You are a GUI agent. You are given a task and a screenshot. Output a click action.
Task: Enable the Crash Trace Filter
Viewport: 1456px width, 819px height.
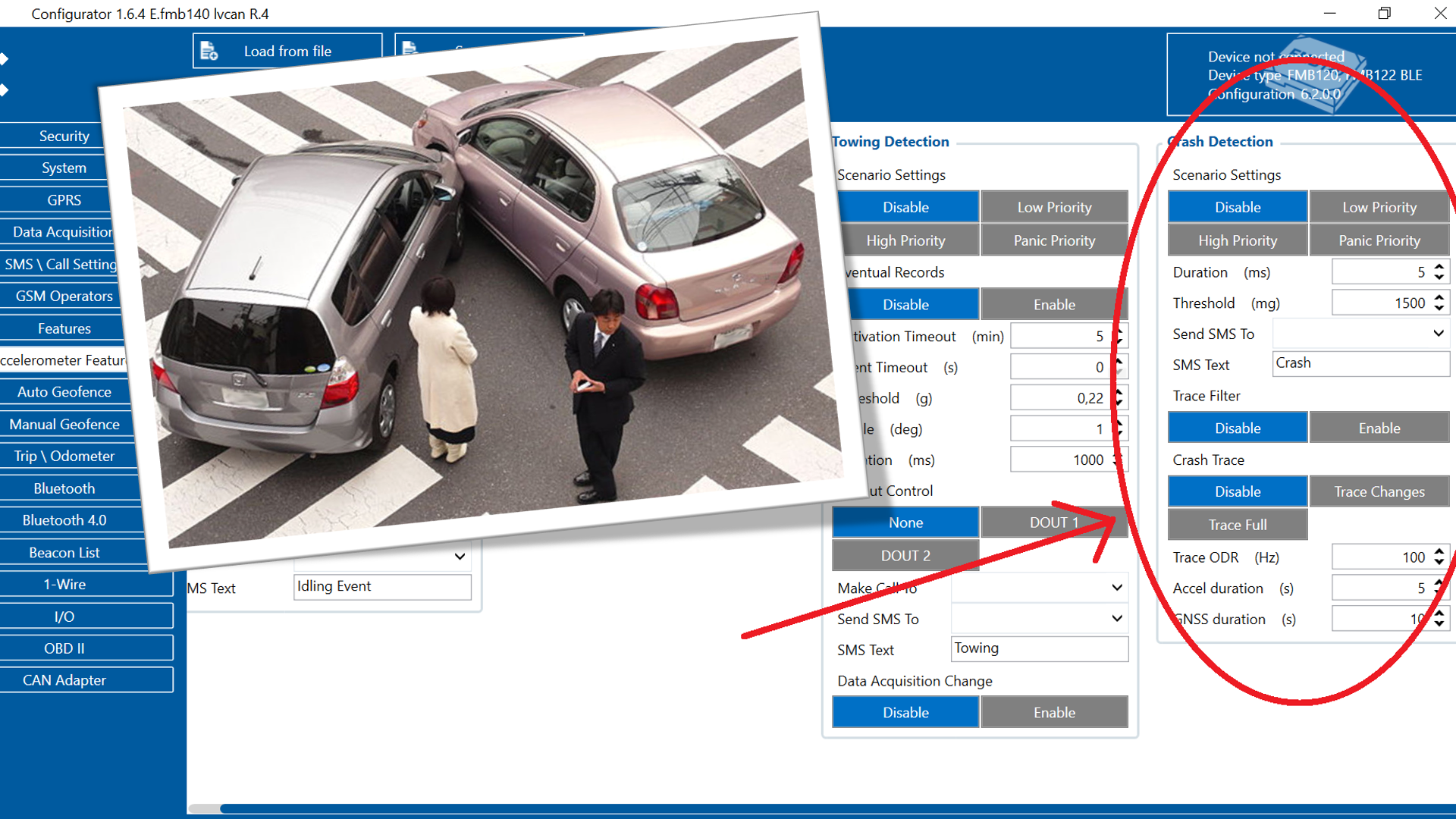(1379, 428)
